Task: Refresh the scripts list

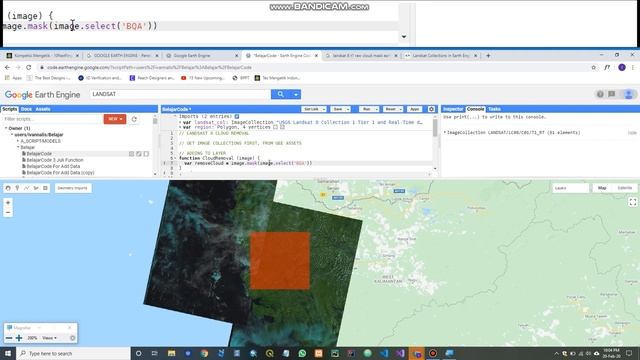Action: point(134,119)
